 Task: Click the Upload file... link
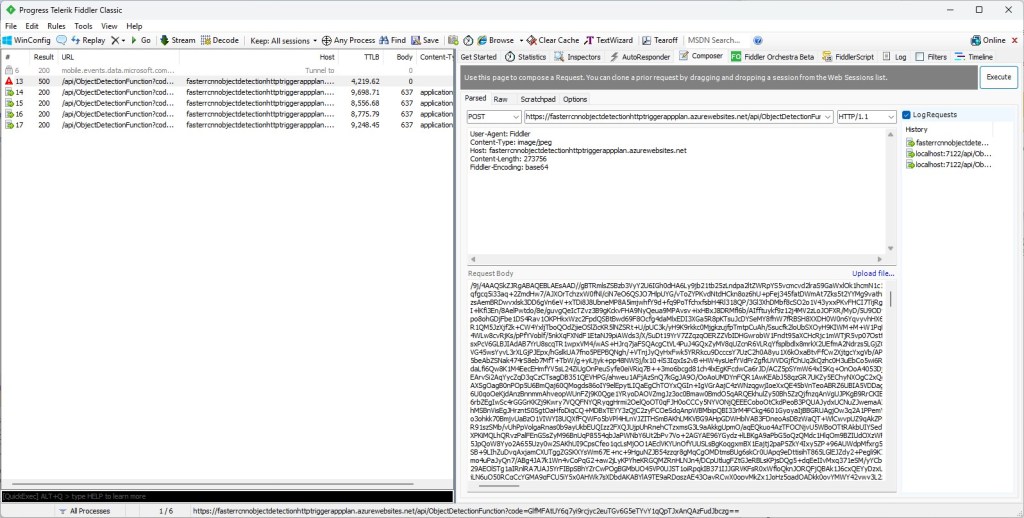(873, 273)
